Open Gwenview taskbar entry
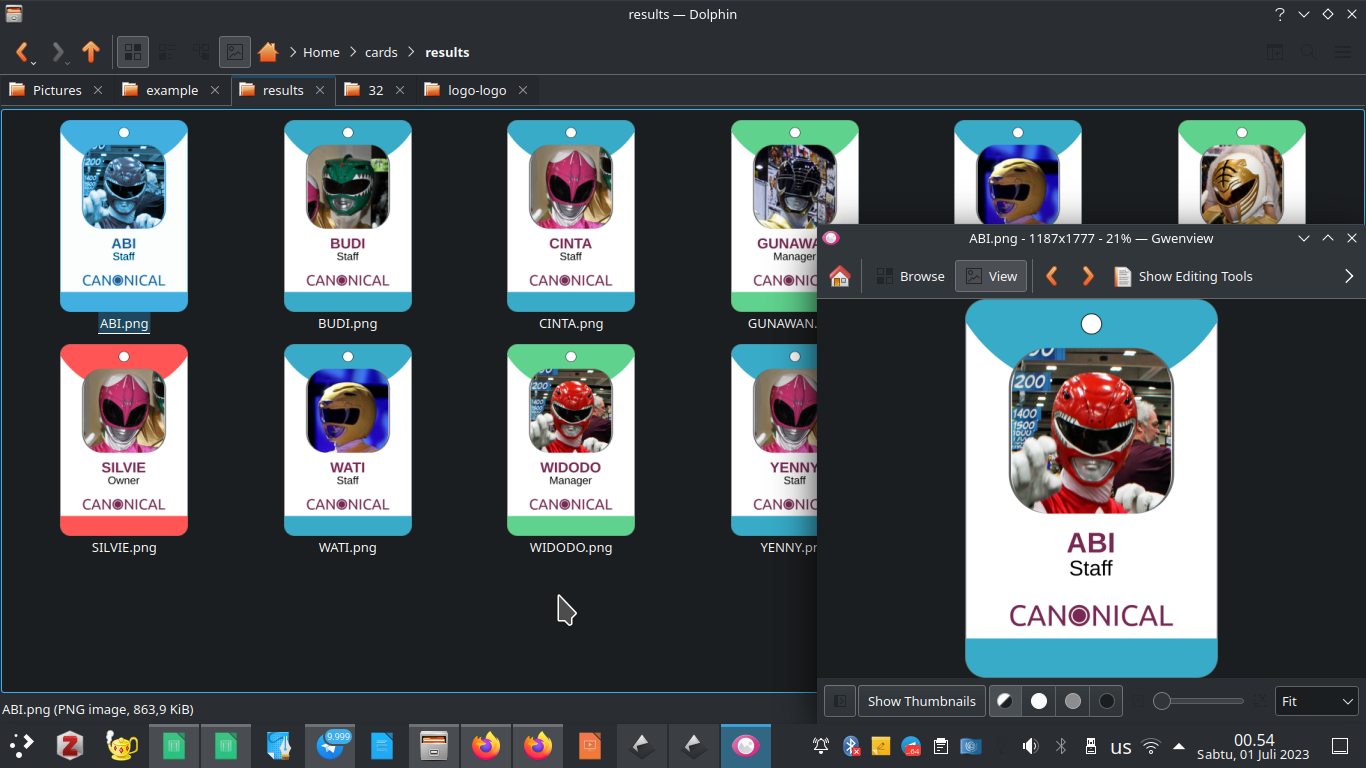Image resolution: width=1366 pixels, height=768 pixels. 746,746
